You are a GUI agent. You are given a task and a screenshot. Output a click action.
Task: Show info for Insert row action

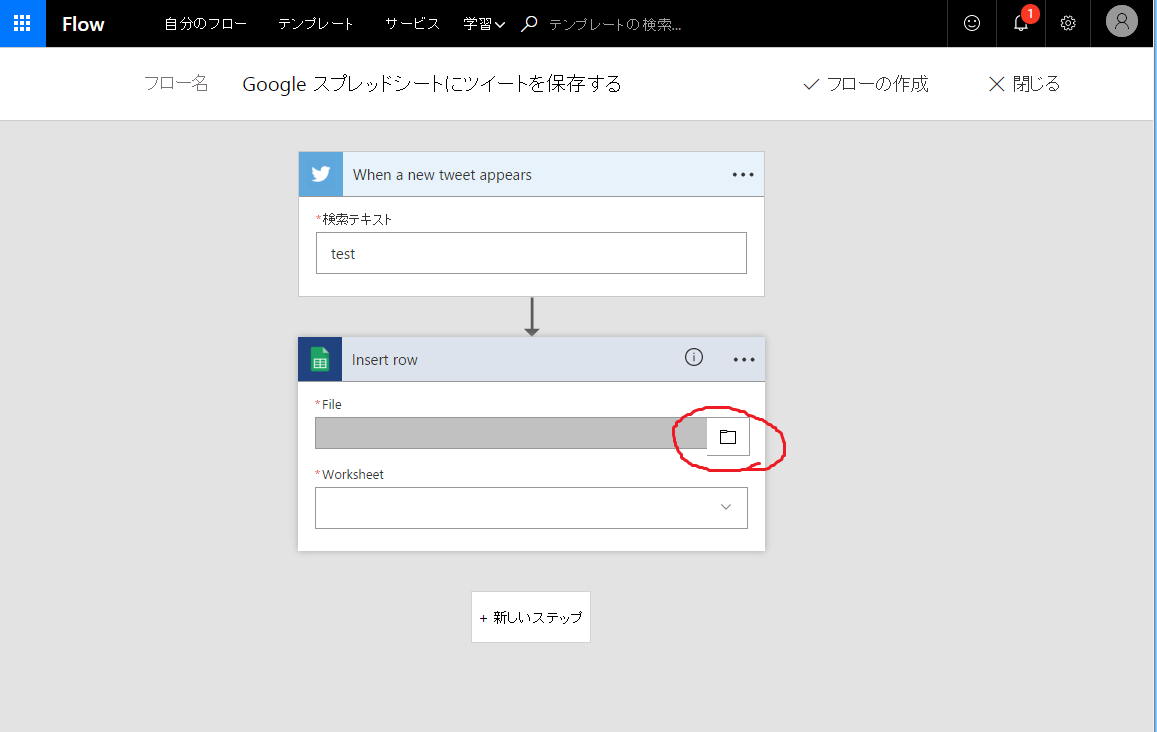click(694, 357)
